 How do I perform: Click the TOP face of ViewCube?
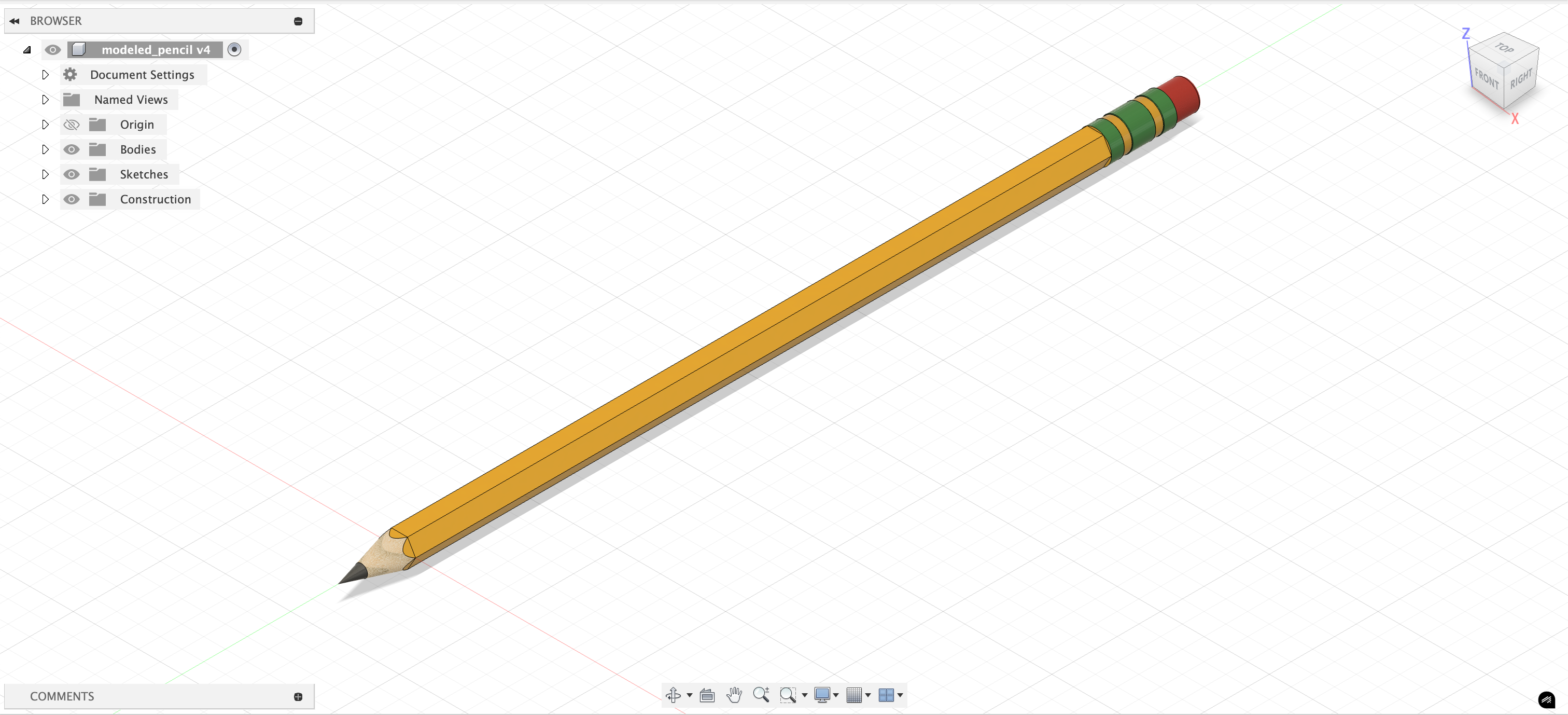[x=1504, y=48]
